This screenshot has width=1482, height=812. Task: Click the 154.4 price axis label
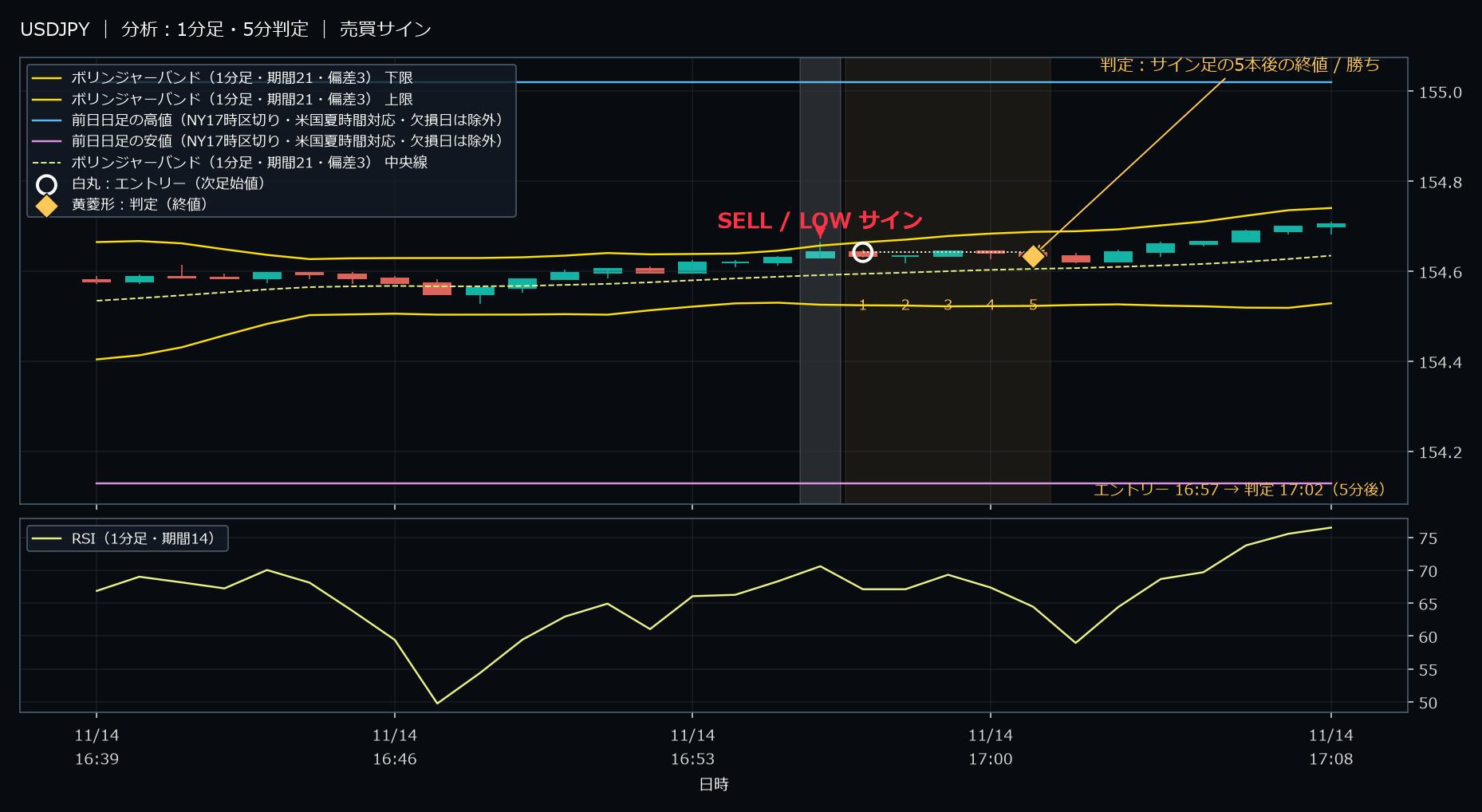tap(1440, 363)
